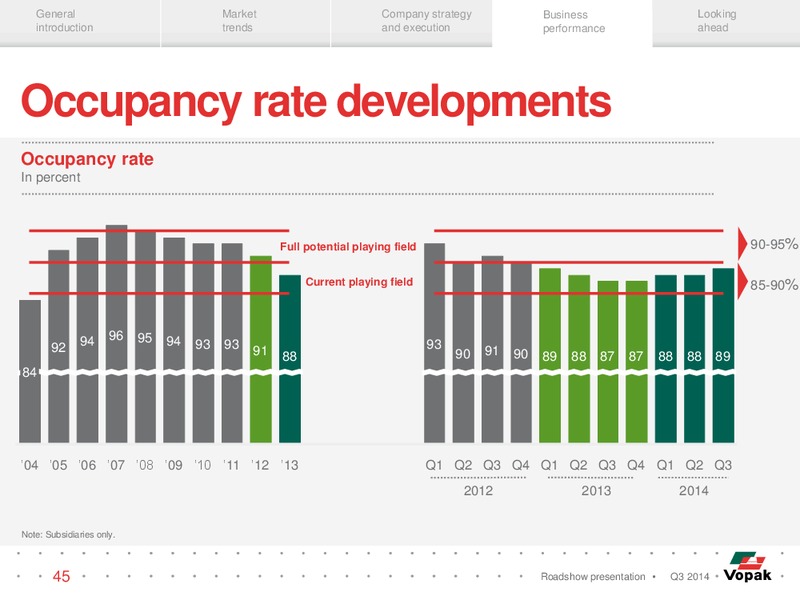This screenshot has height=600, width=800.
Task: Click the 'Note: Subsidiaries only.' footnote
Action: coord(68,535)
